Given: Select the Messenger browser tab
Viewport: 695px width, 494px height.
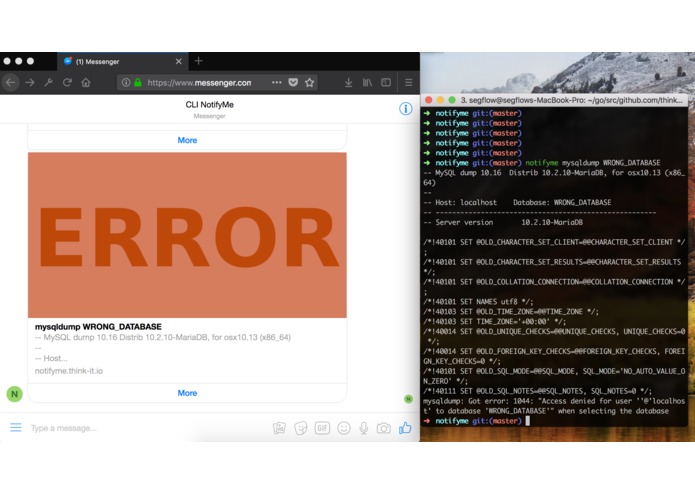Looking at the screenshot, I should [123, 62].
